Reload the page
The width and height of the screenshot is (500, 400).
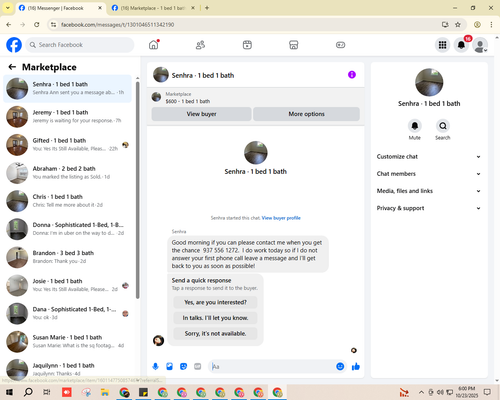(37, 24)
